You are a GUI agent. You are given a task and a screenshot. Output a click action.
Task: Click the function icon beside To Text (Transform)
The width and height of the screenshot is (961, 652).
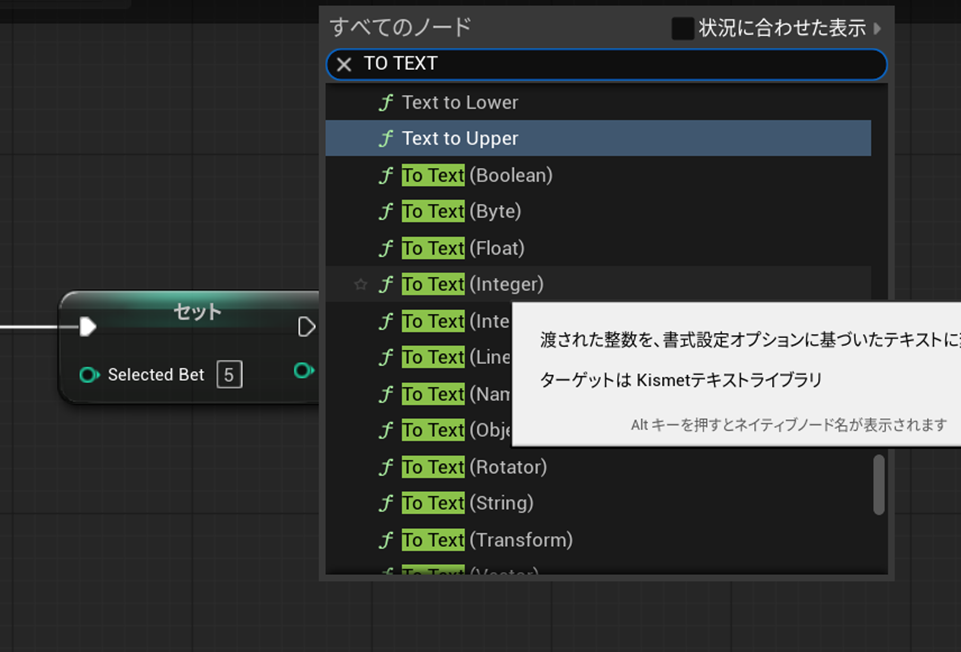[x=386, y=541]
